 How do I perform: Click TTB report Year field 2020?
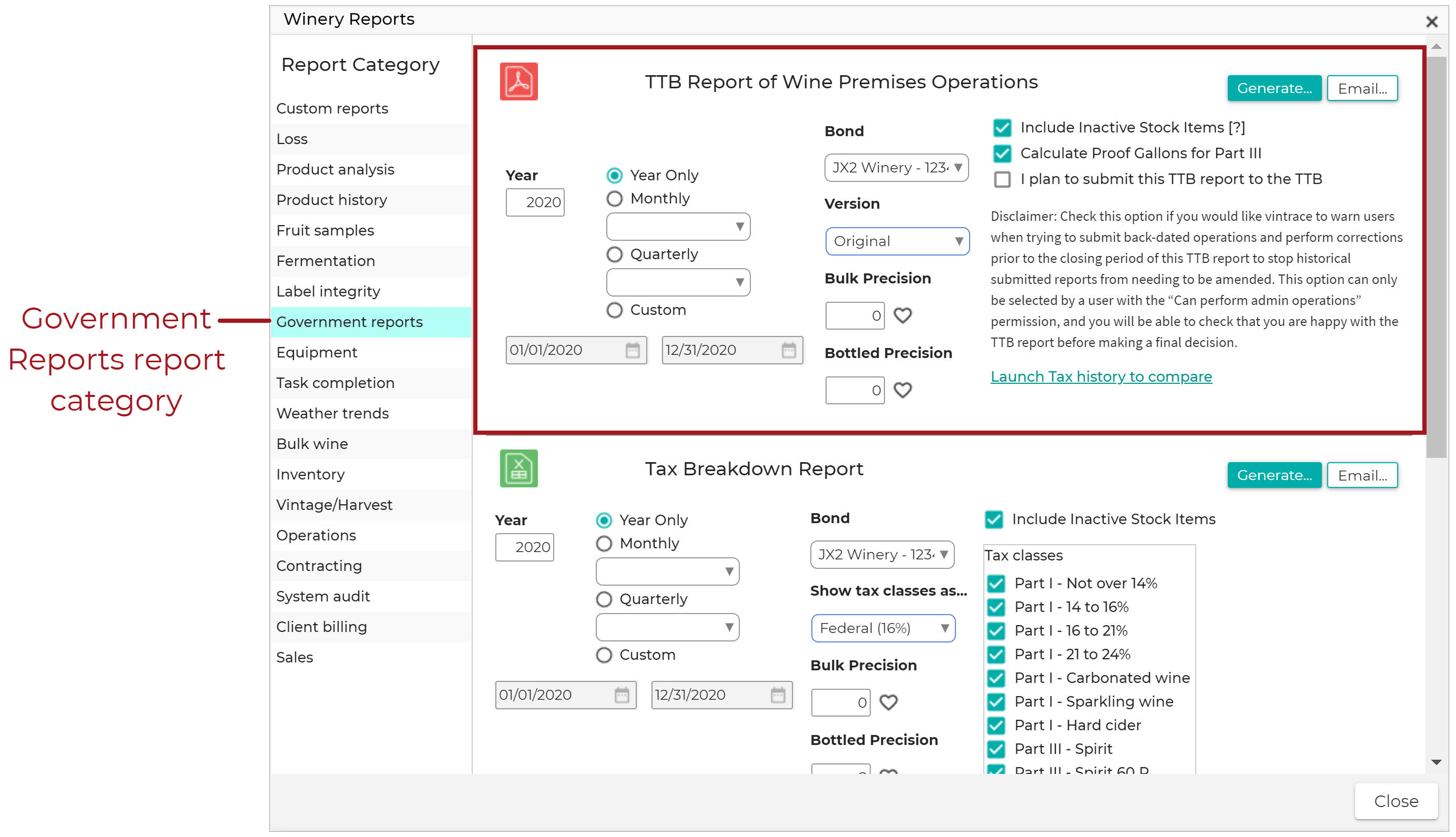coord(535,202)
